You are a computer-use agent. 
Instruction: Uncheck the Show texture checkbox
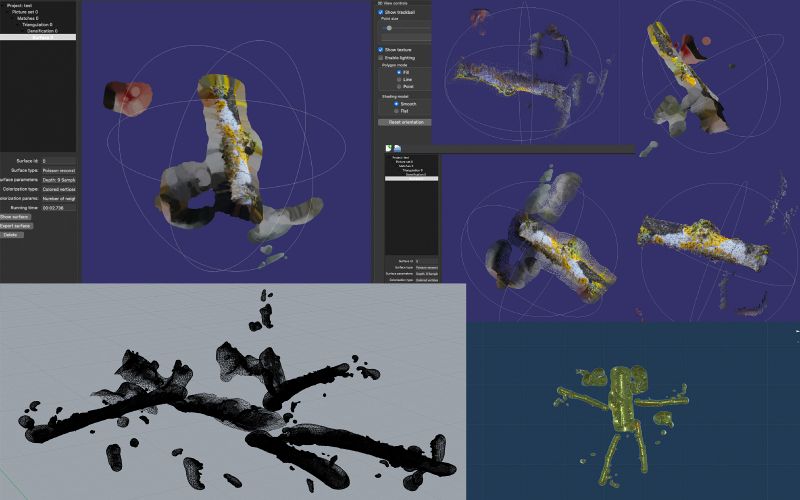tap(381, 49)
